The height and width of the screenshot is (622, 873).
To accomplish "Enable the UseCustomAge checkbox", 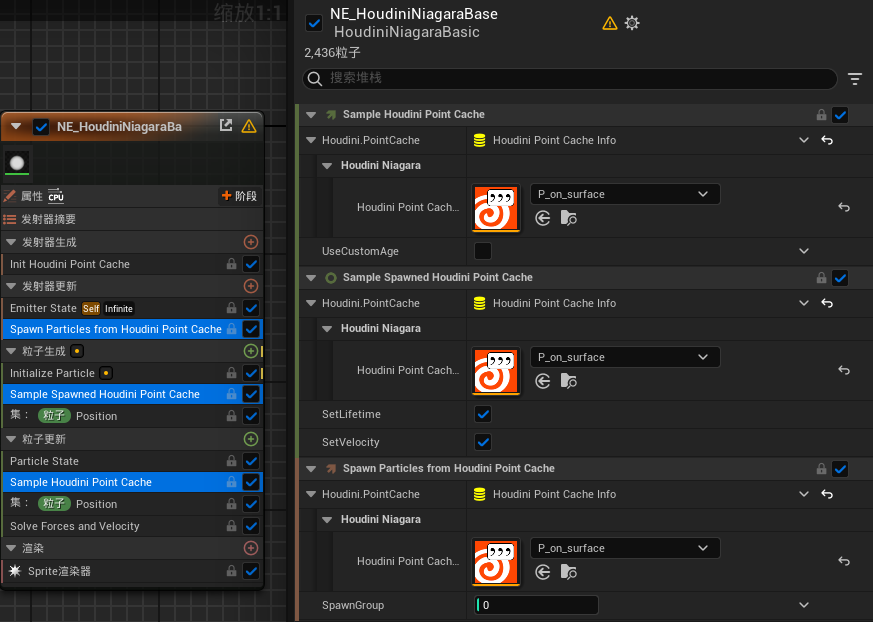I will [x=483, y=251].
